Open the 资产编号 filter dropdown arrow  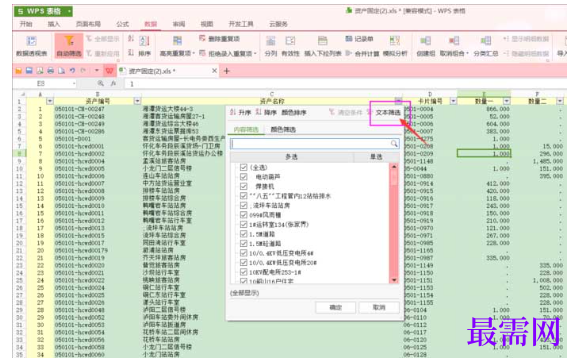[x=137, y=101]
